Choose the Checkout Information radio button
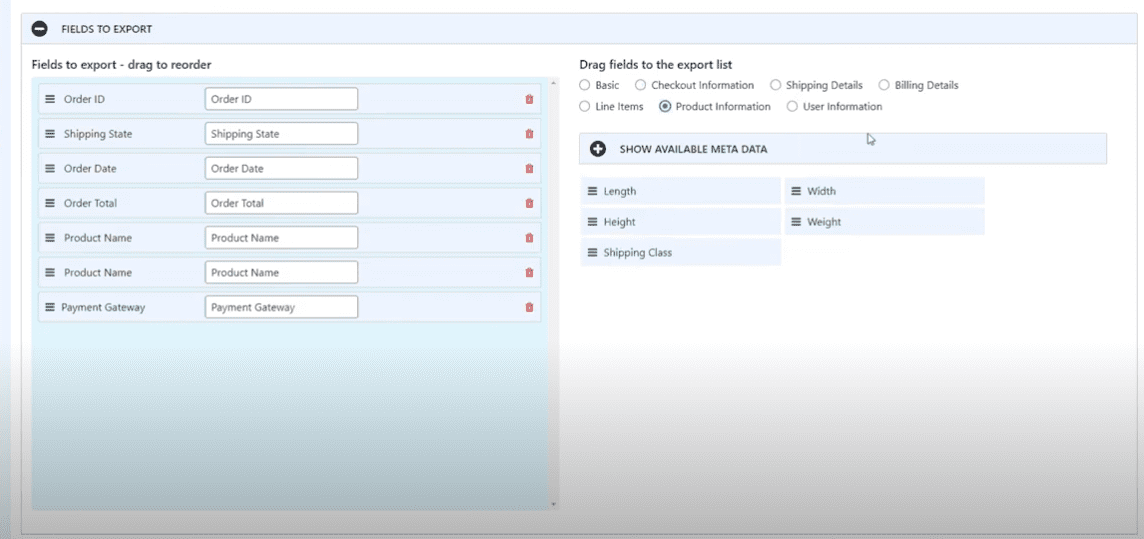 (x=641, y=86)
